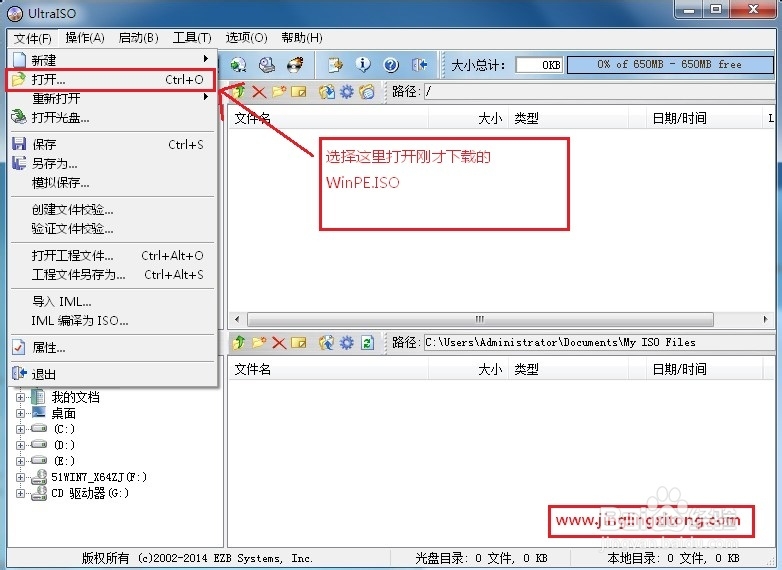
Task: Click the last folder icon in upper pane toolbar
Action: 367,92
